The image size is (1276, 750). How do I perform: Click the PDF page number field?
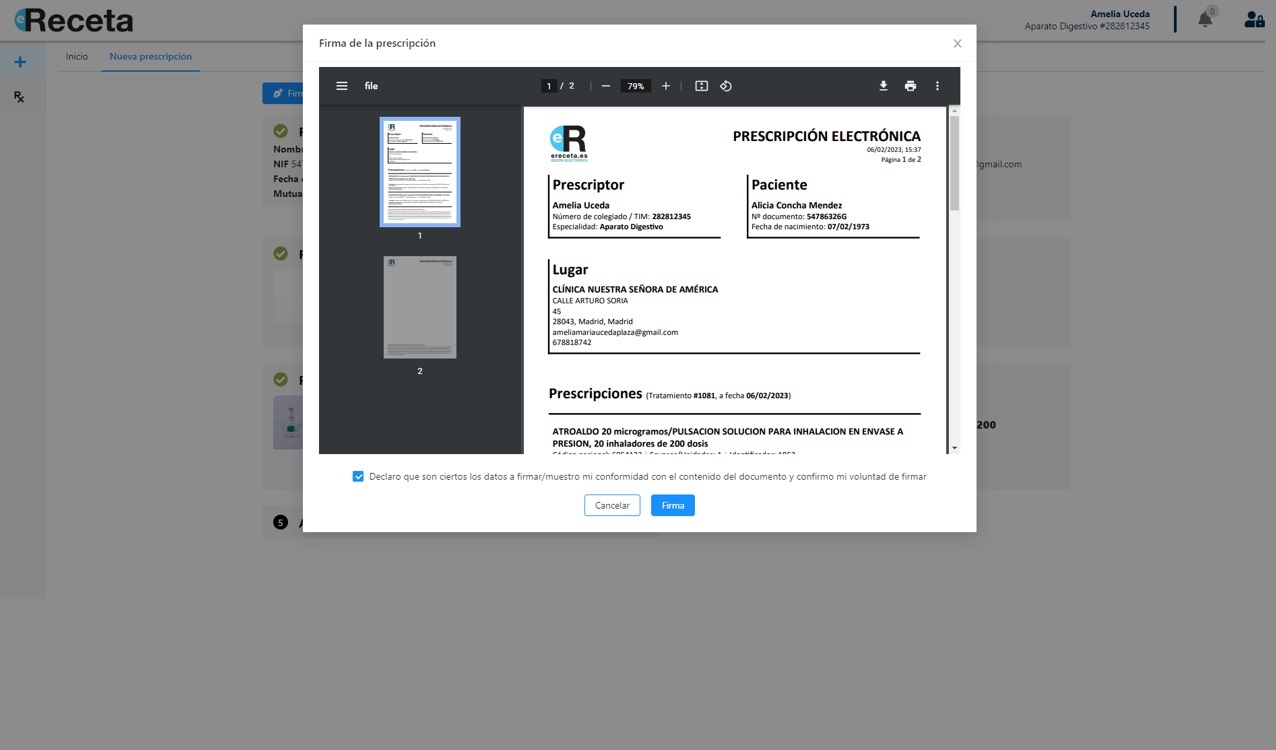click(x=549, y=86)
